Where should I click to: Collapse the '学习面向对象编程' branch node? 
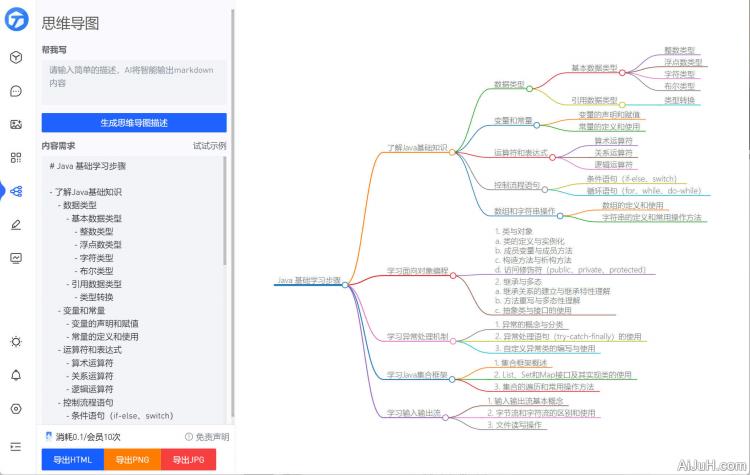453,276
